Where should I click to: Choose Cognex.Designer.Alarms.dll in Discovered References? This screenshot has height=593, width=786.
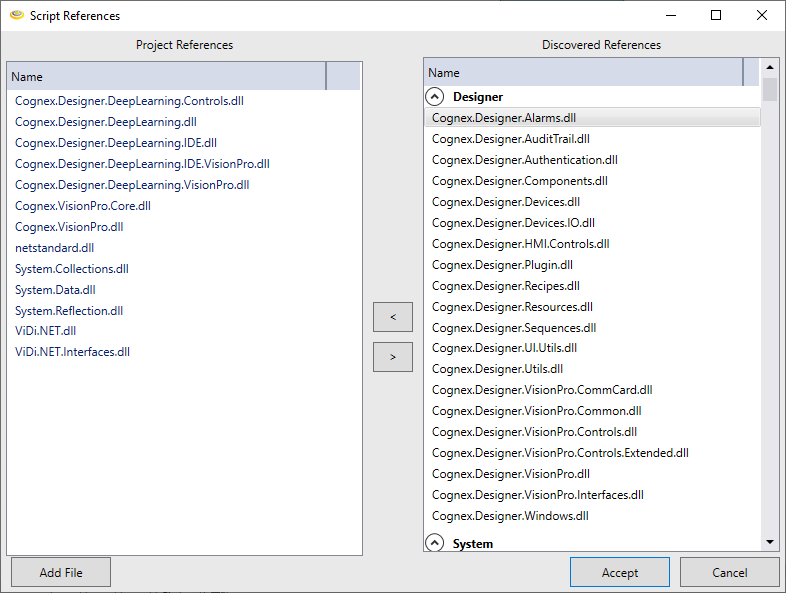click(503, 118)
